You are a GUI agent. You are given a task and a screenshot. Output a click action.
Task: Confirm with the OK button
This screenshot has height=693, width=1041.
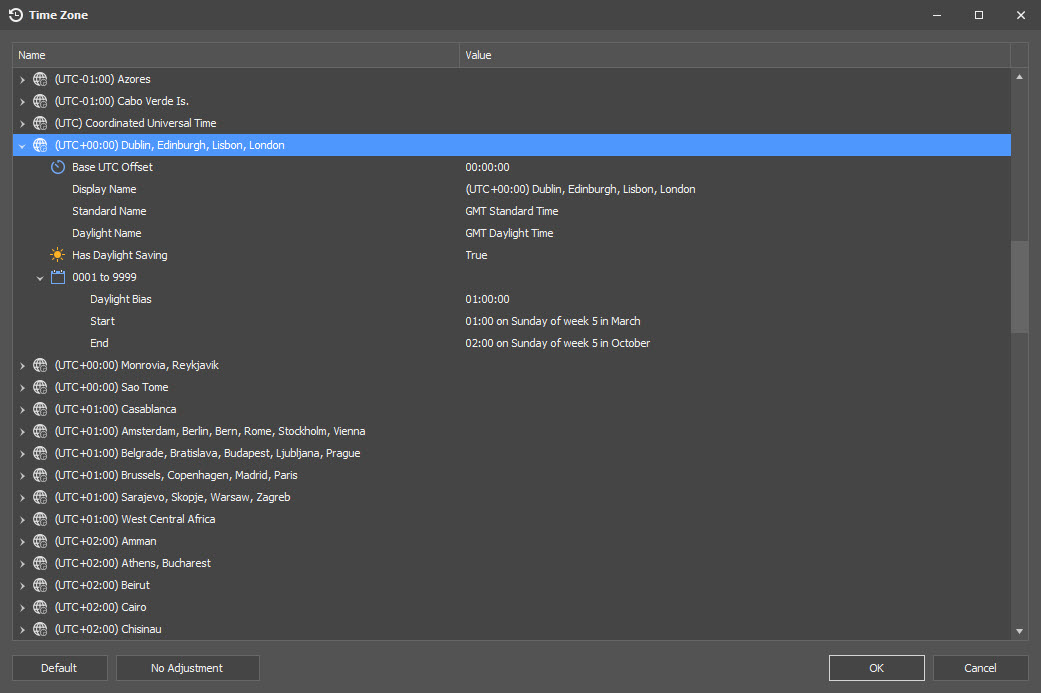(x=876, y=668)
